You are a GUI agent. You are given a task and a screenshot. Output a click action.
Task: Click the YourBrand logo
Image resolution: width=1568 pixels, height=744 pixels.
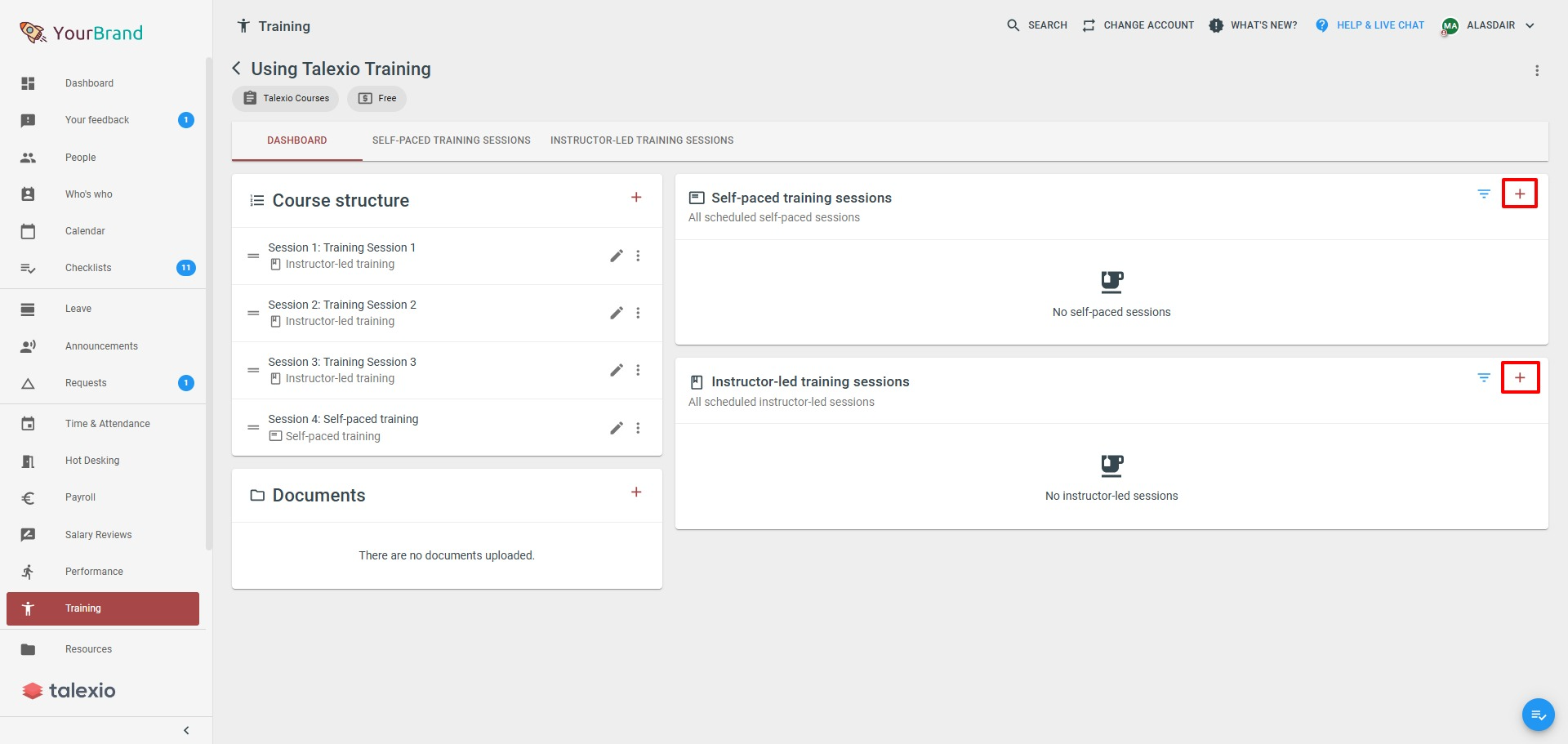tap(81, 33)
